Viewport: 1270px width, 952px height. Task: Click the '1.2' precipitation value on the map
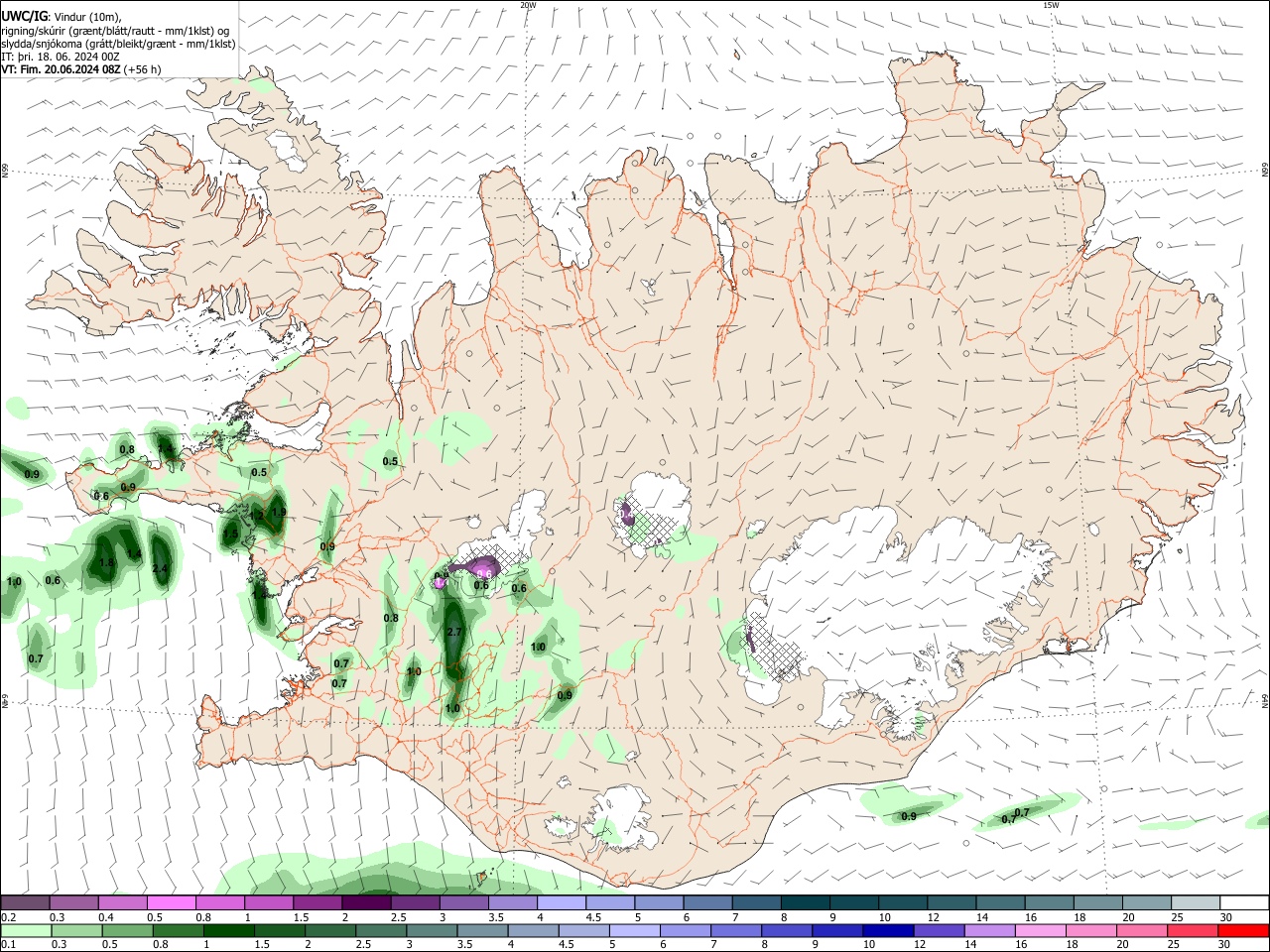pyautogui.click(x=256, y=516)
